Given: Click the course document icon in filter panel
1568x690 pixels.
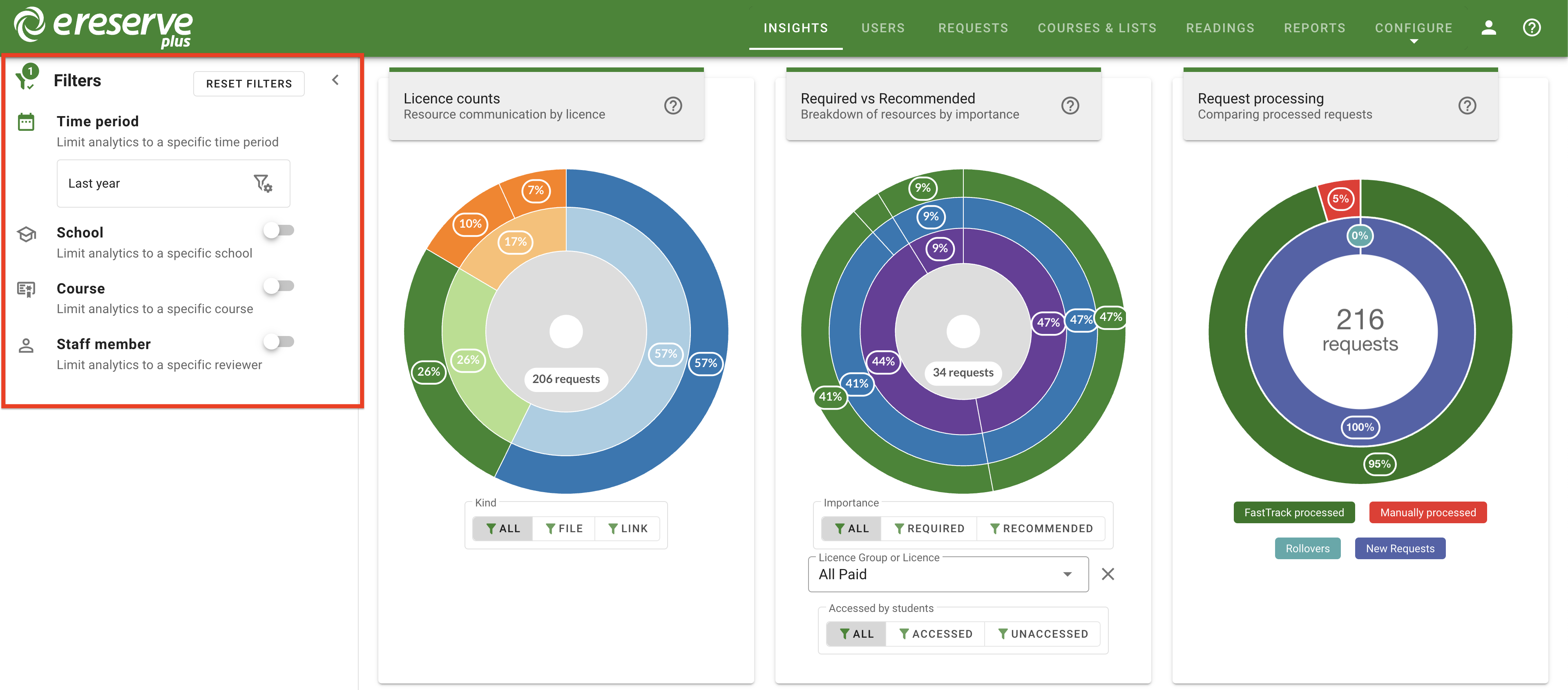Looking at the screenshot, I should click(26, 289).
